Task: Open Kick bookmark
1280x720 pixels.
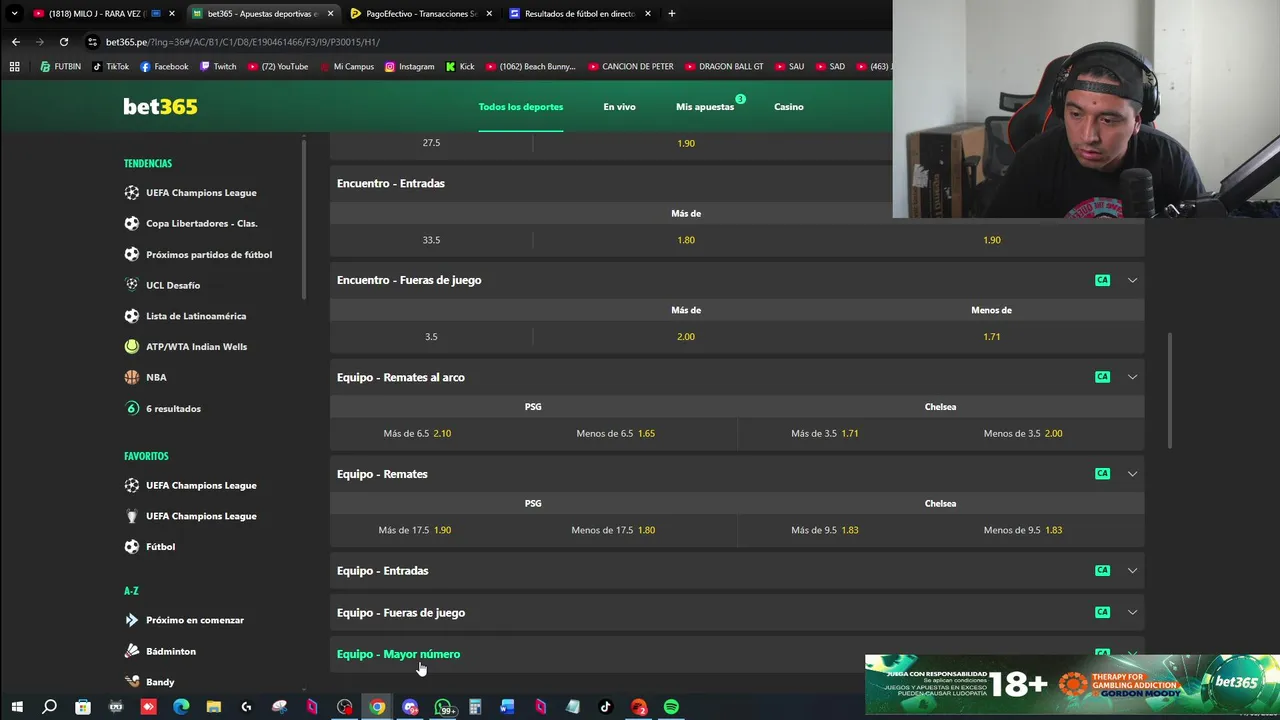Action: 460,67
